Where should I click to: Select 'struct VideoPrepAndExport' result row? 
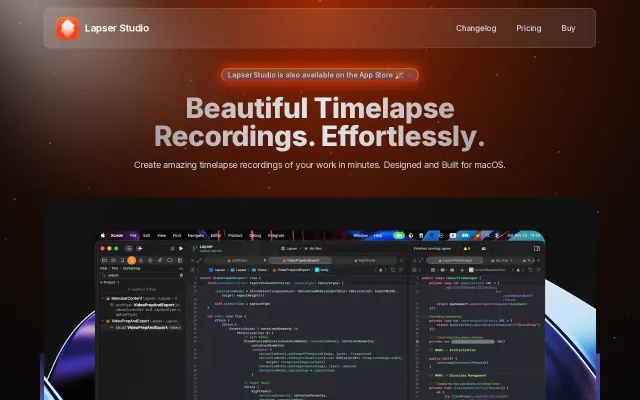(141, 328)
